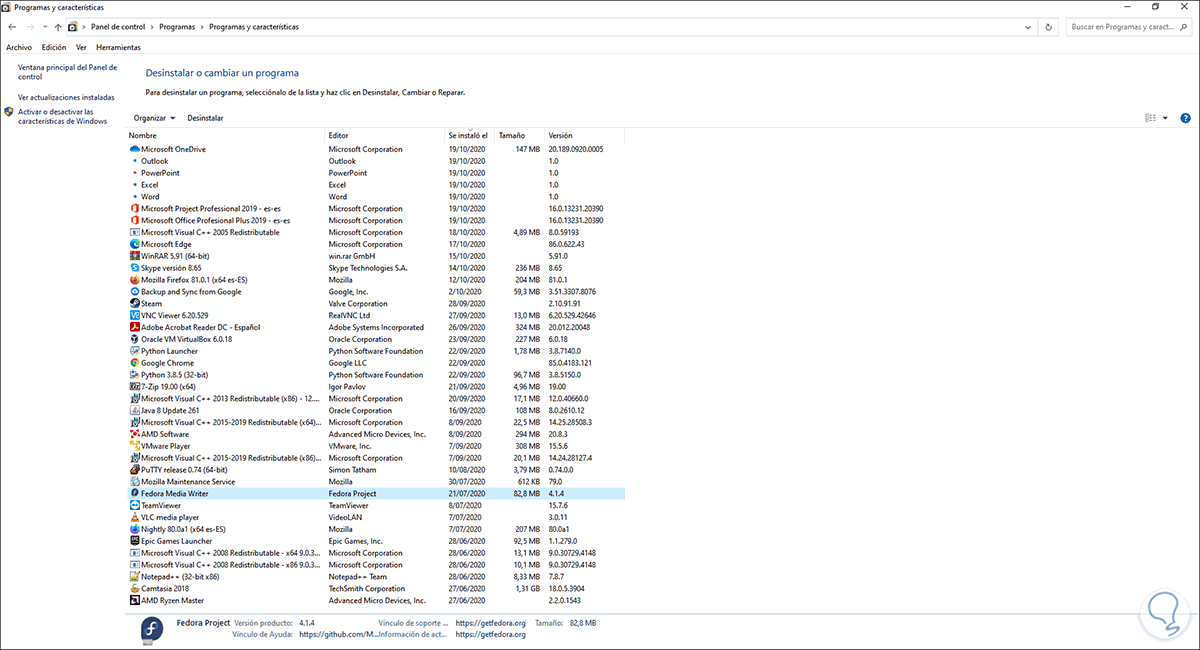Sort by the Versión column header
Screen dimensions: 1200x650
click(x=584, y=135)
